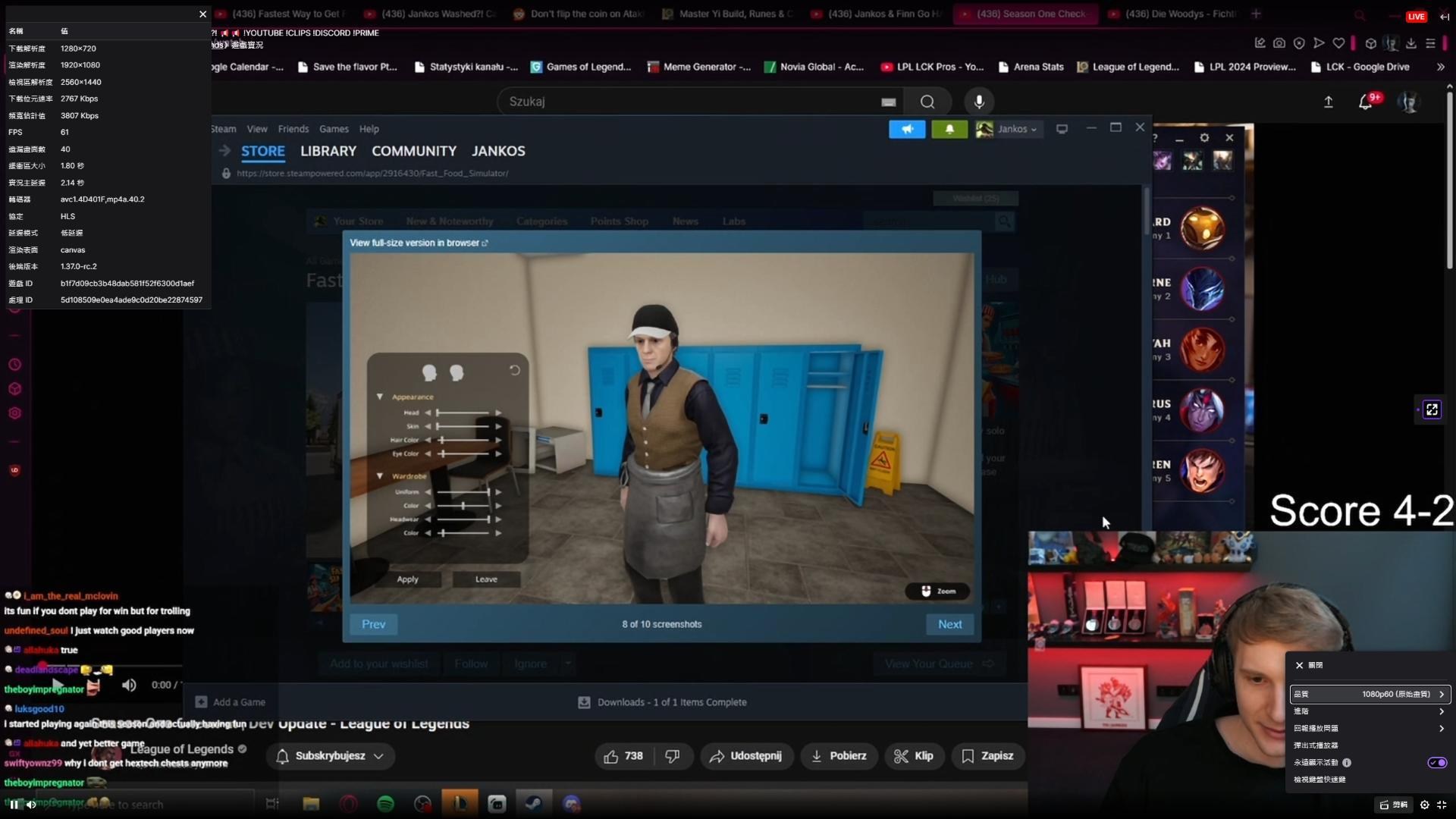Viewport: 1456px width, 819px height.
Task: Click inside the Szukaj search field
Action: coord(682,102)
